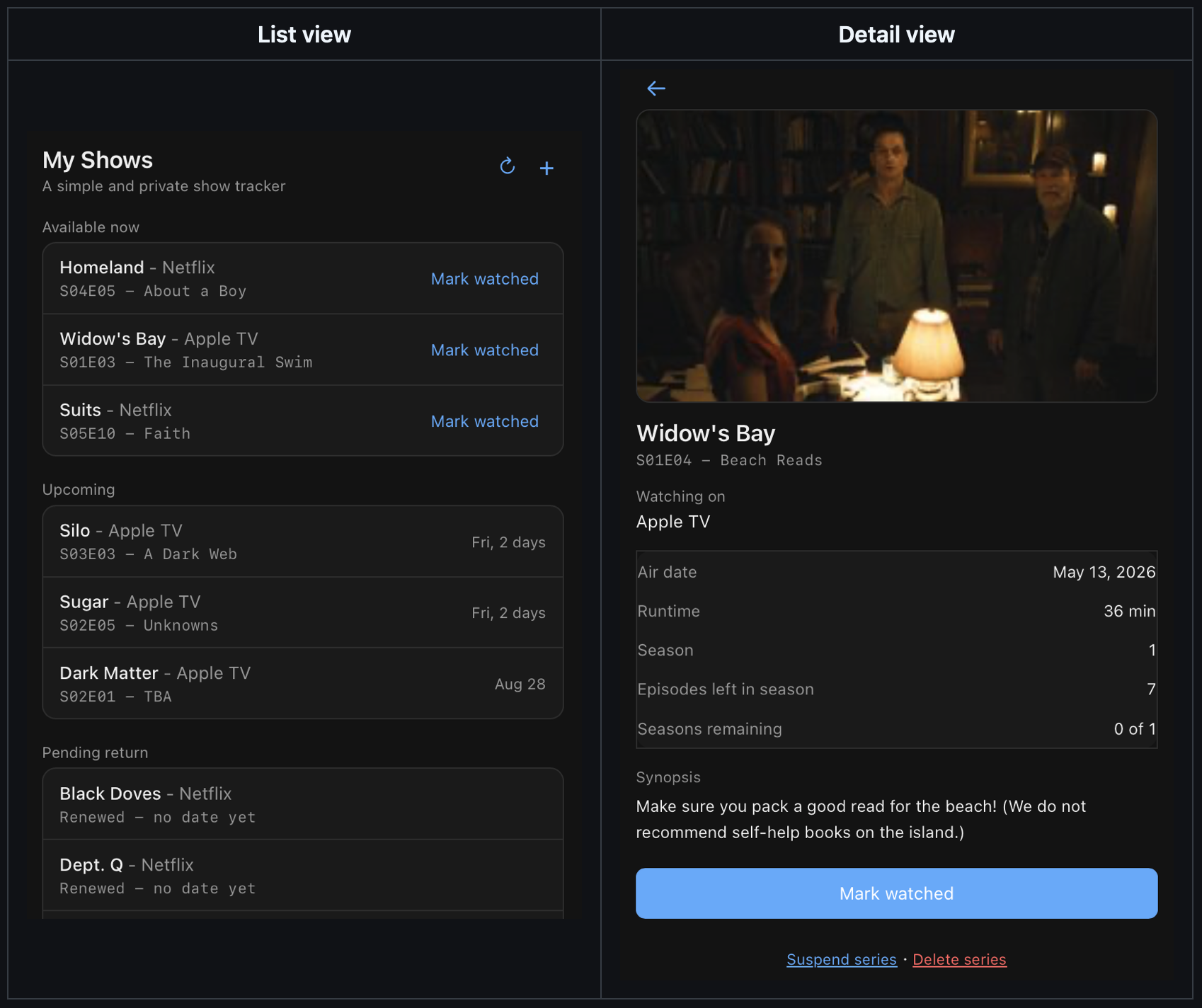The width and height of the screenshot is (1202, 1008).
Task: Mark Suits episode Faith as watched
Action: pyautogui.click(x=485, y=421)
